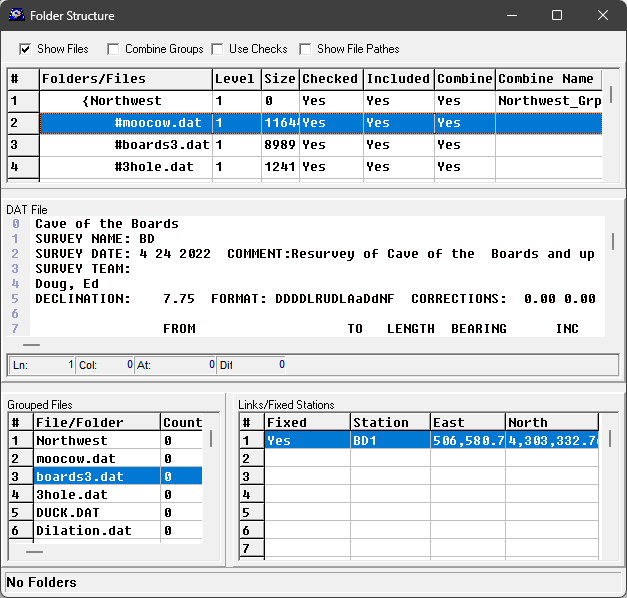Screen dimensions: 627x598
Task: Enable the Combine Groups checkbox
Action: click(x=113, y=49)
